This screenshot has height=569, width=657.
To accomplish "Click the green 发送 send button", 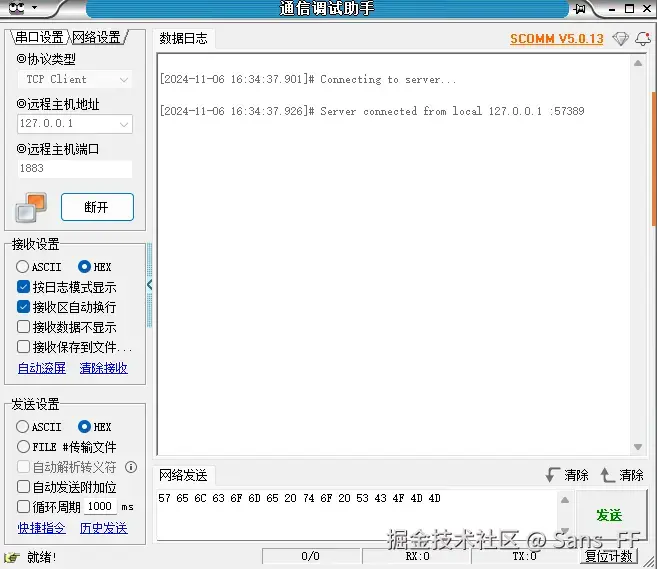I will [609, 515].
